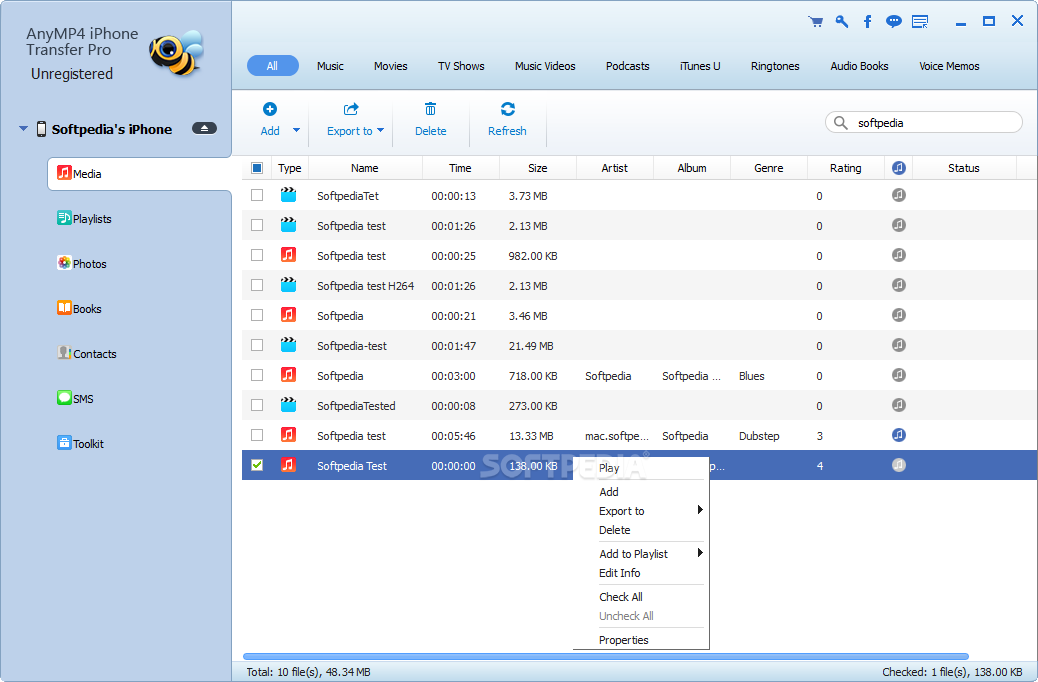Sort by the Size column header

(538, 168)
